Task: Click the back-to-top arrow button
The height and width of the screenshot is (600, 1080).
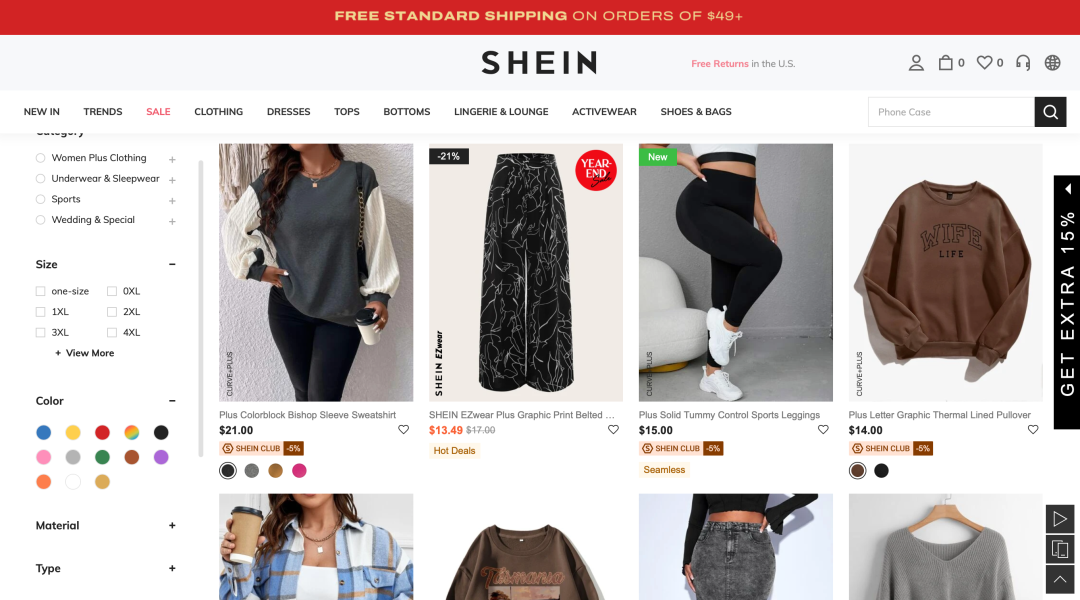Action: [x=1060, y=580]
